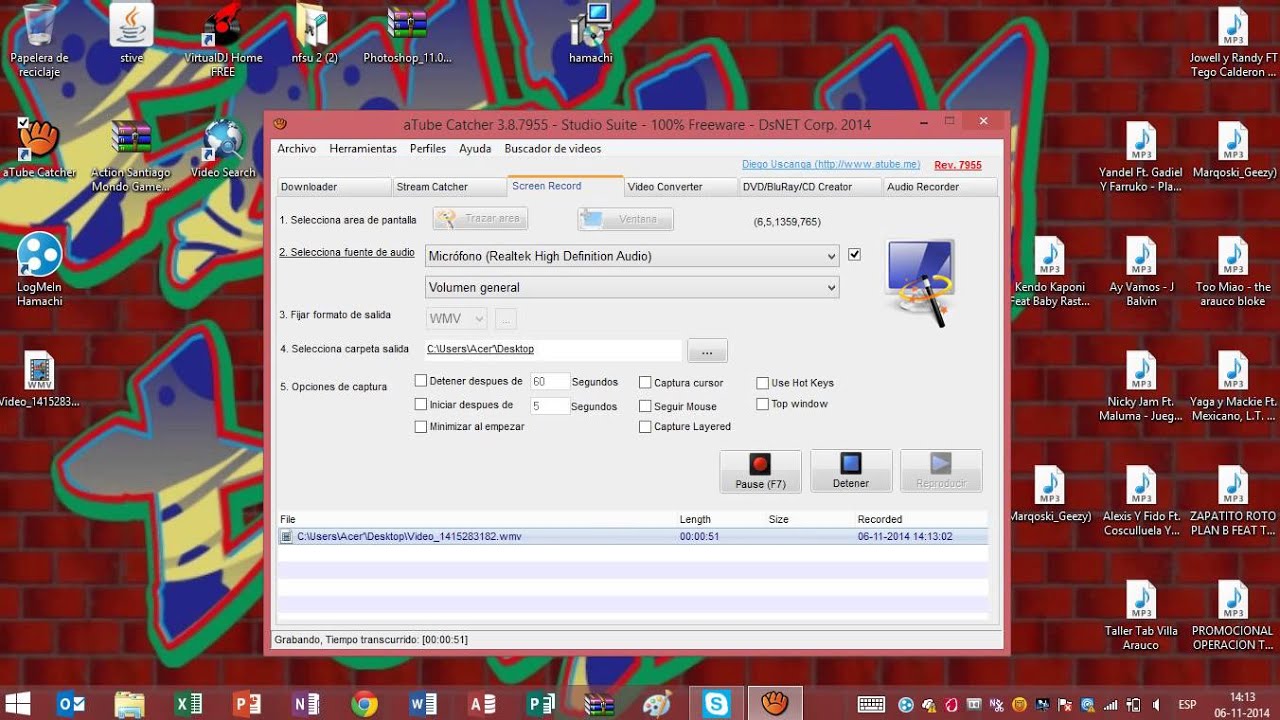The width and height of the screenshot is (1280, 720).
Task: Select the aTube Catcher desktop shortcut
Action: pos(39,148)
